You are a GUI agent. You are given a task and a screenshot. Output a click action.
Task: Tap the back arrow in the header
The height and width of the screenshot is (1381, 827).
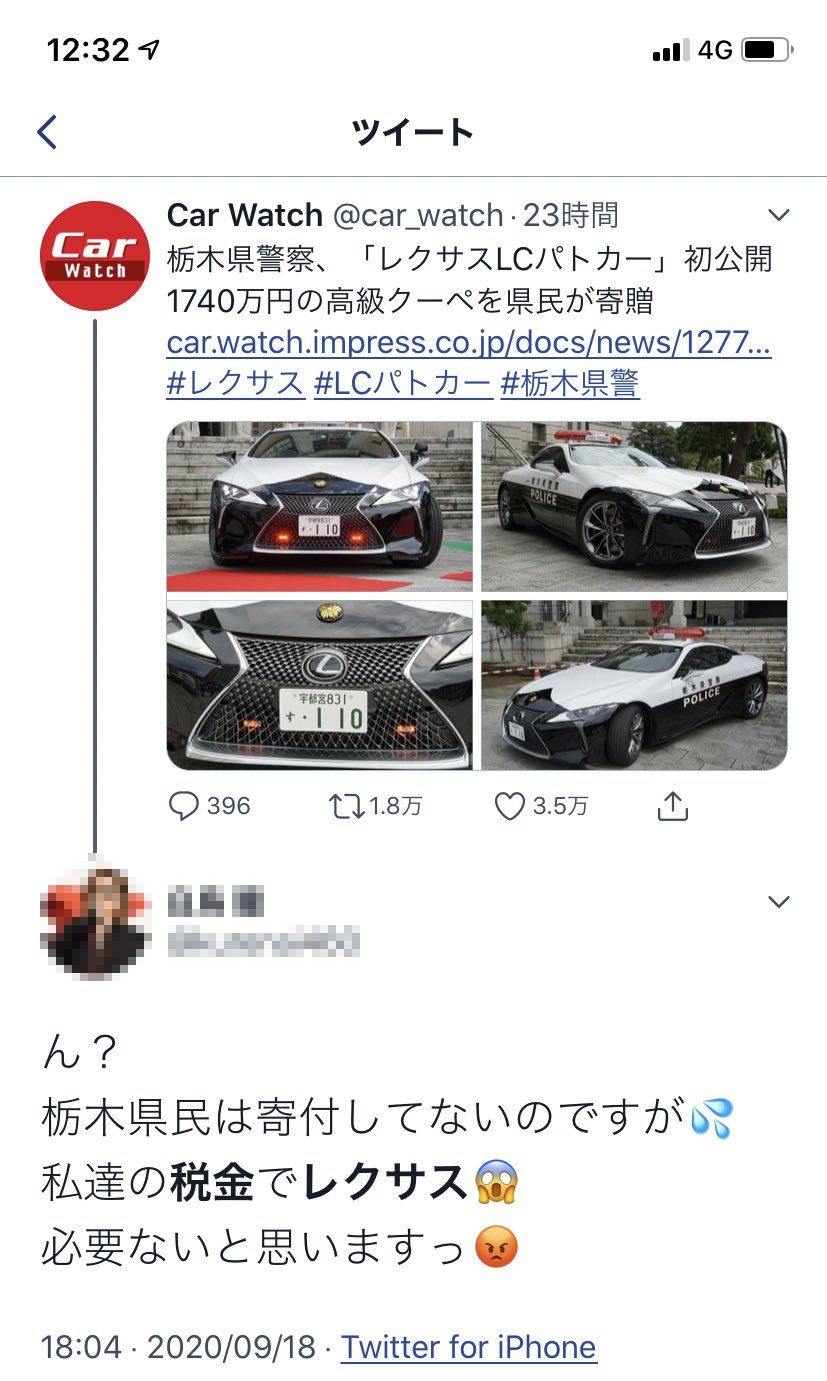[x=47, y=132]
